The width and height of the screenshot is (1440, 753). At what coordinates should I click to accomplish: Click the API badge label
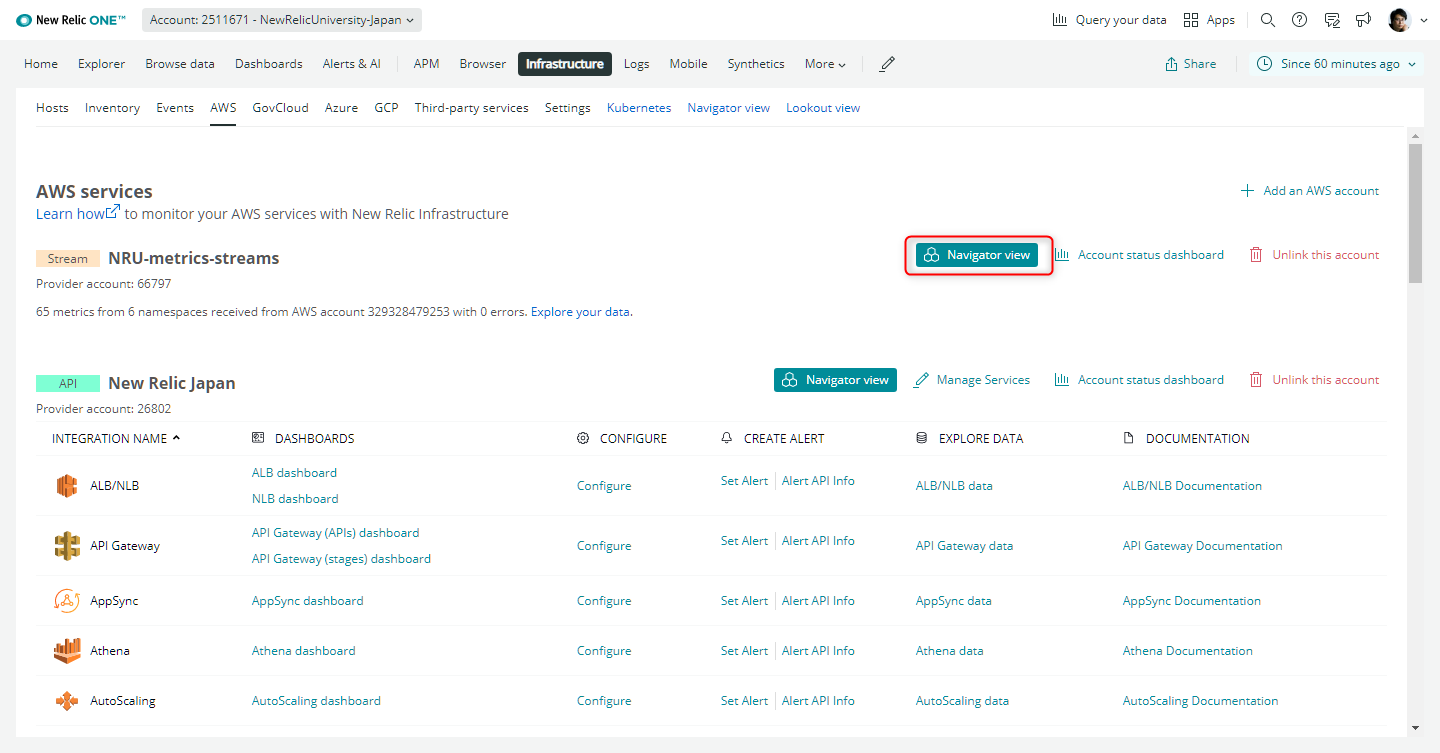[x=68, y=383]
